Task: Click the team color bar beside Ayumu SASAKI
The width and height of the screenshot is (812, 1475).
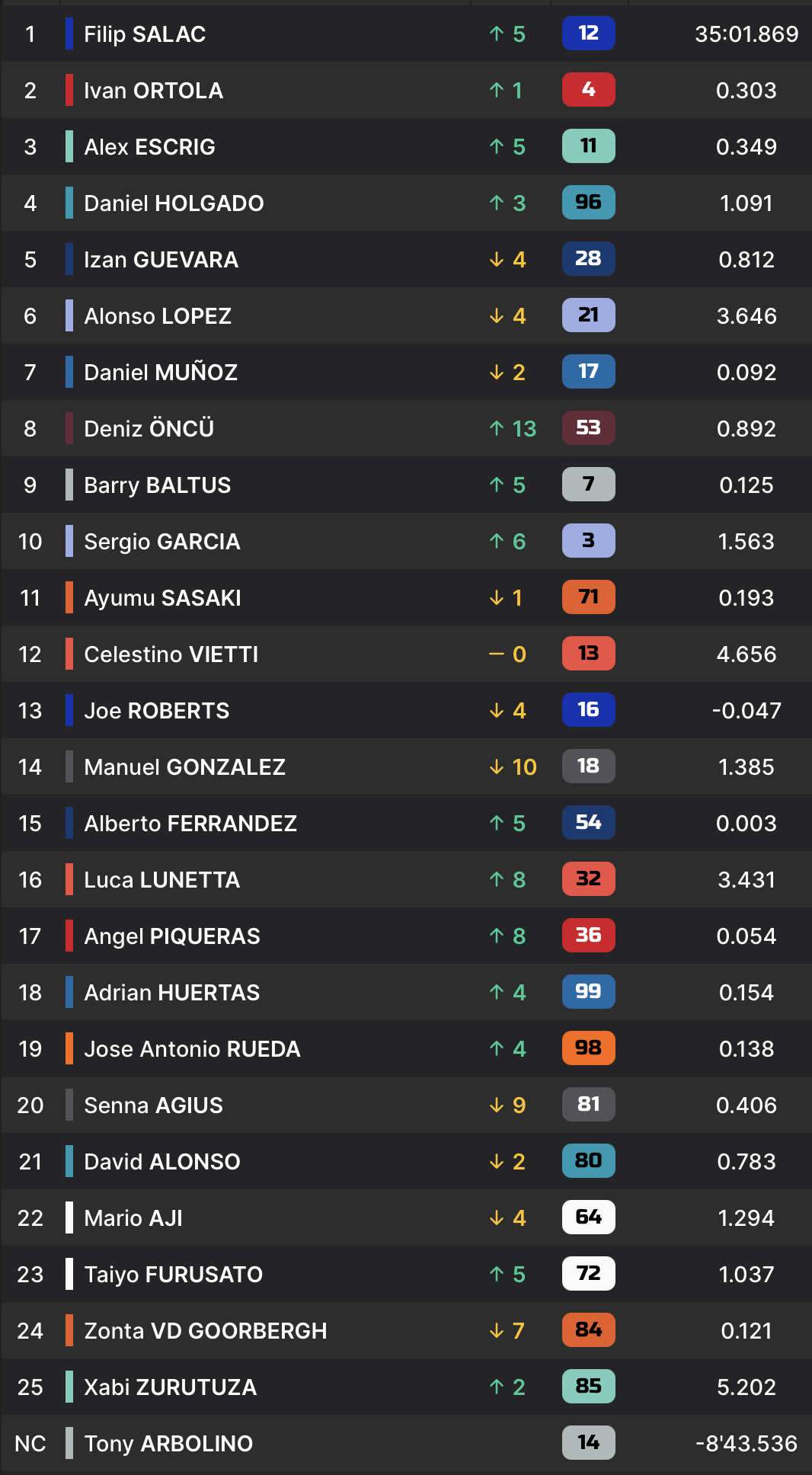Action: click(x=69, y=597)
